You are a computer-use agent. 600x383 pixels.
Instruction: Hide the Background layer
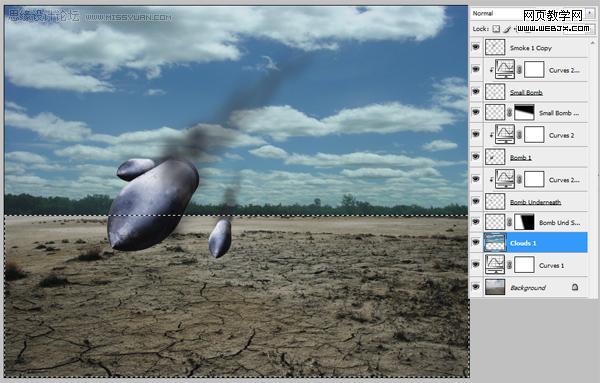[x=476, y=287]
